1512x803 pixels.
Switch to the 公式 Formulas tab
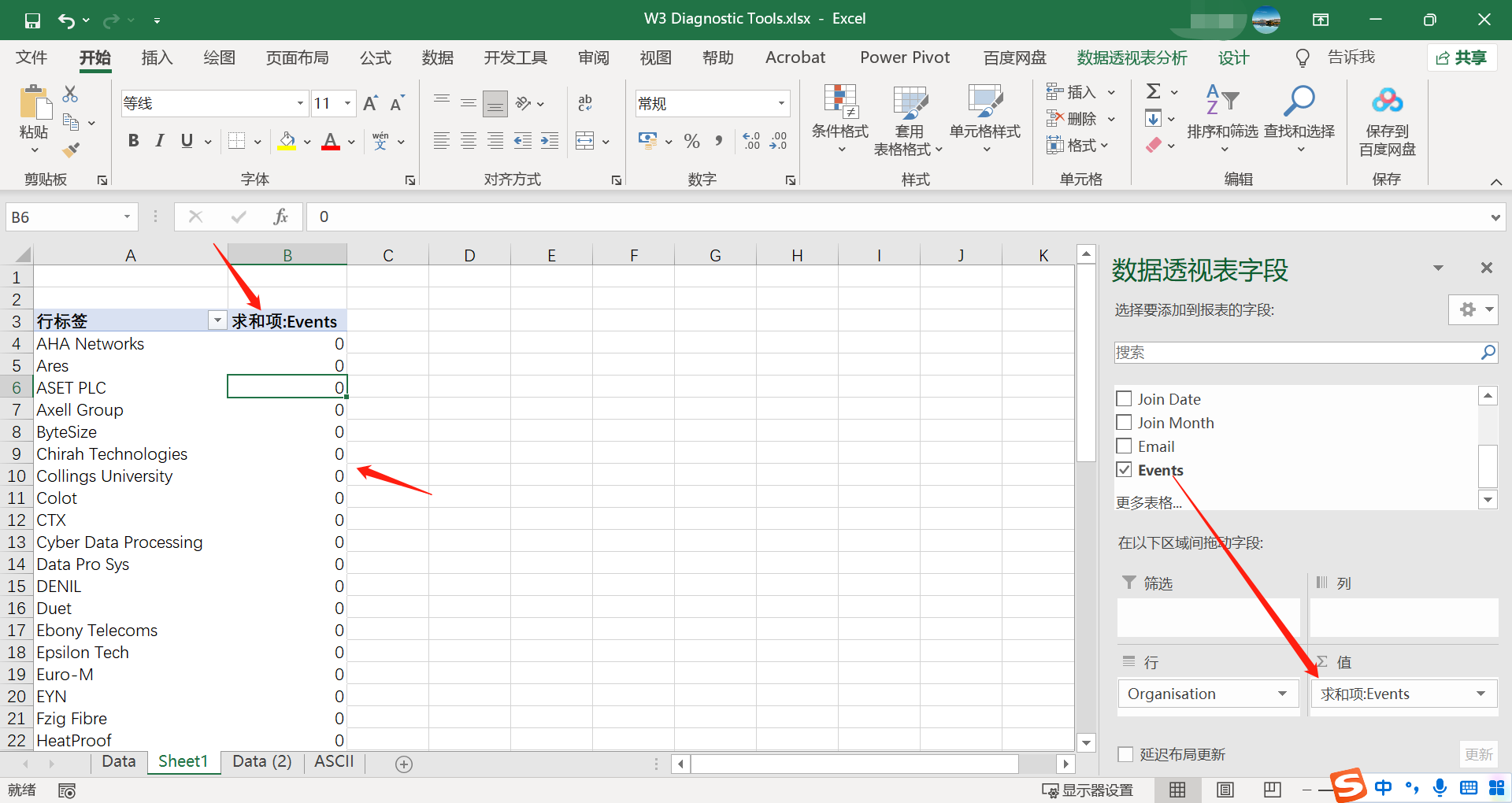coord(376,57)
